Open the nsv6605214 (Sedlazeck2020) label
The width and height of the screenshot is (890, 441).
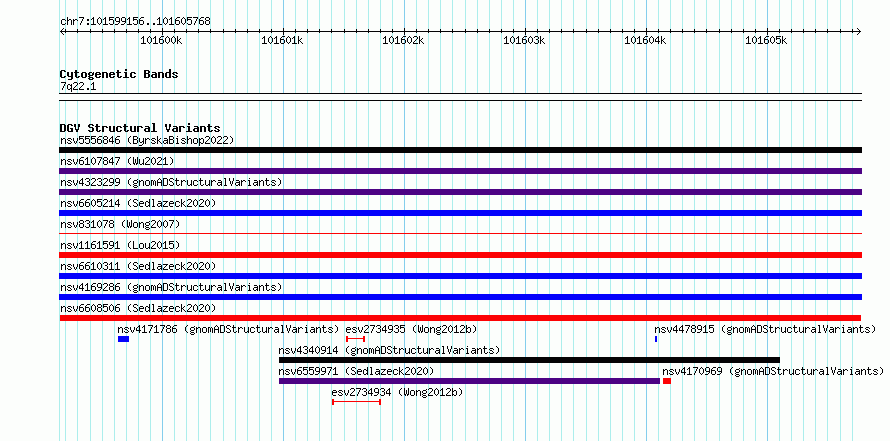coord(138,203)
